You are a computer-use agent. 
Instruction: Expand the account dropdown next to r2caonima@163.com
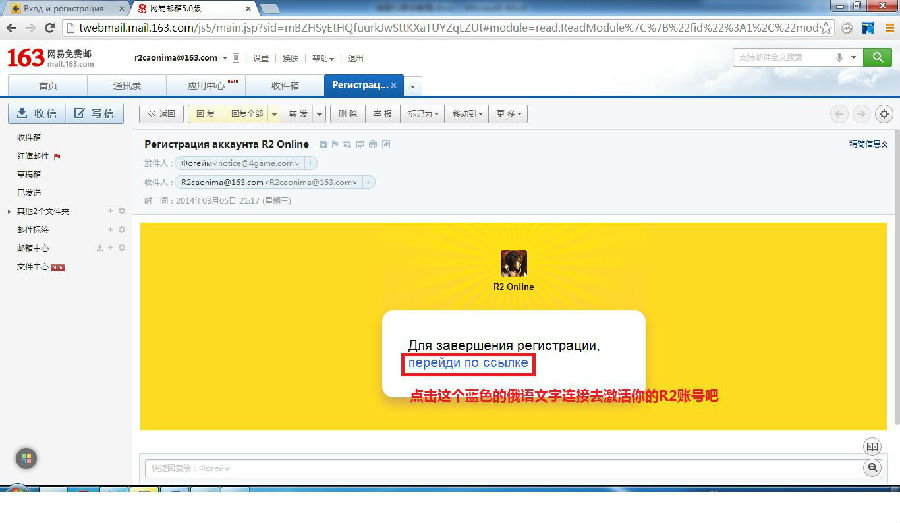click(x=225, y=58)
